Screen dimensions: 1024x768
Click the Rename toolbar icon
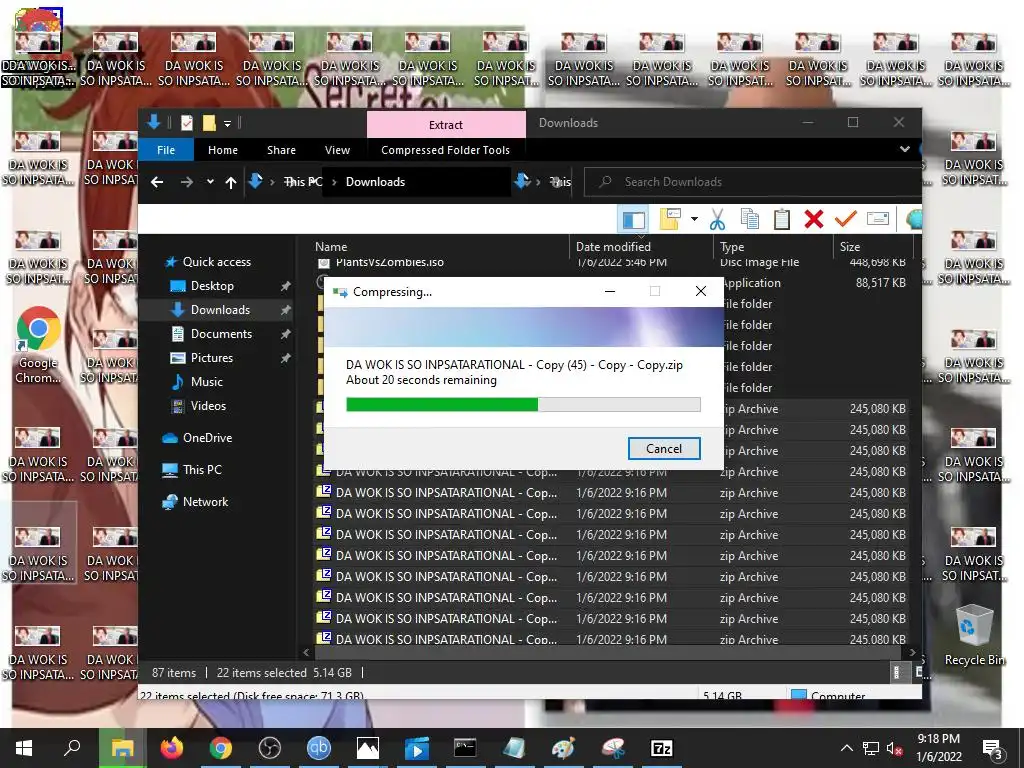878,219
